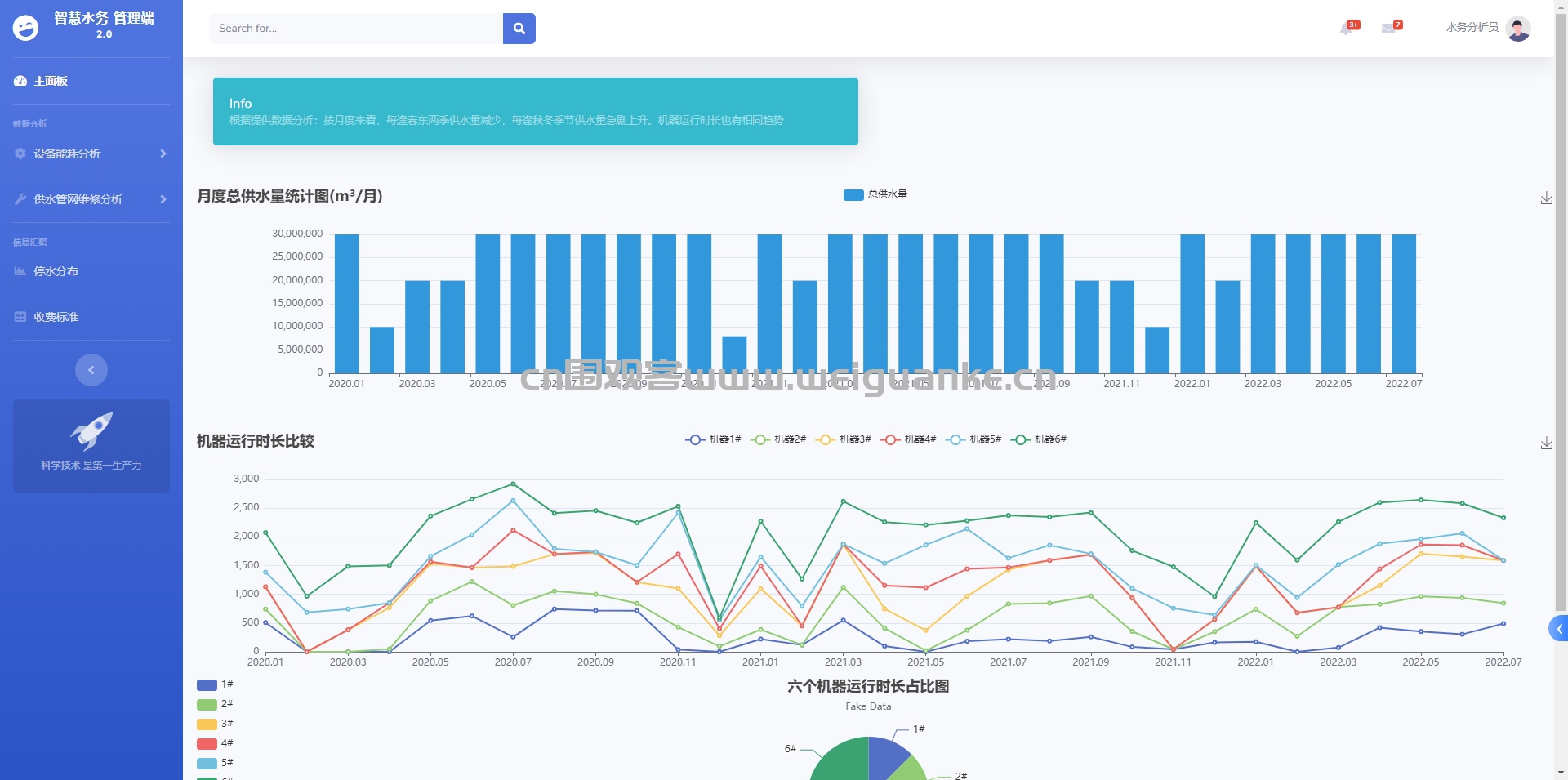Click the shortest bar in supply chart

[x=734, y=354]
